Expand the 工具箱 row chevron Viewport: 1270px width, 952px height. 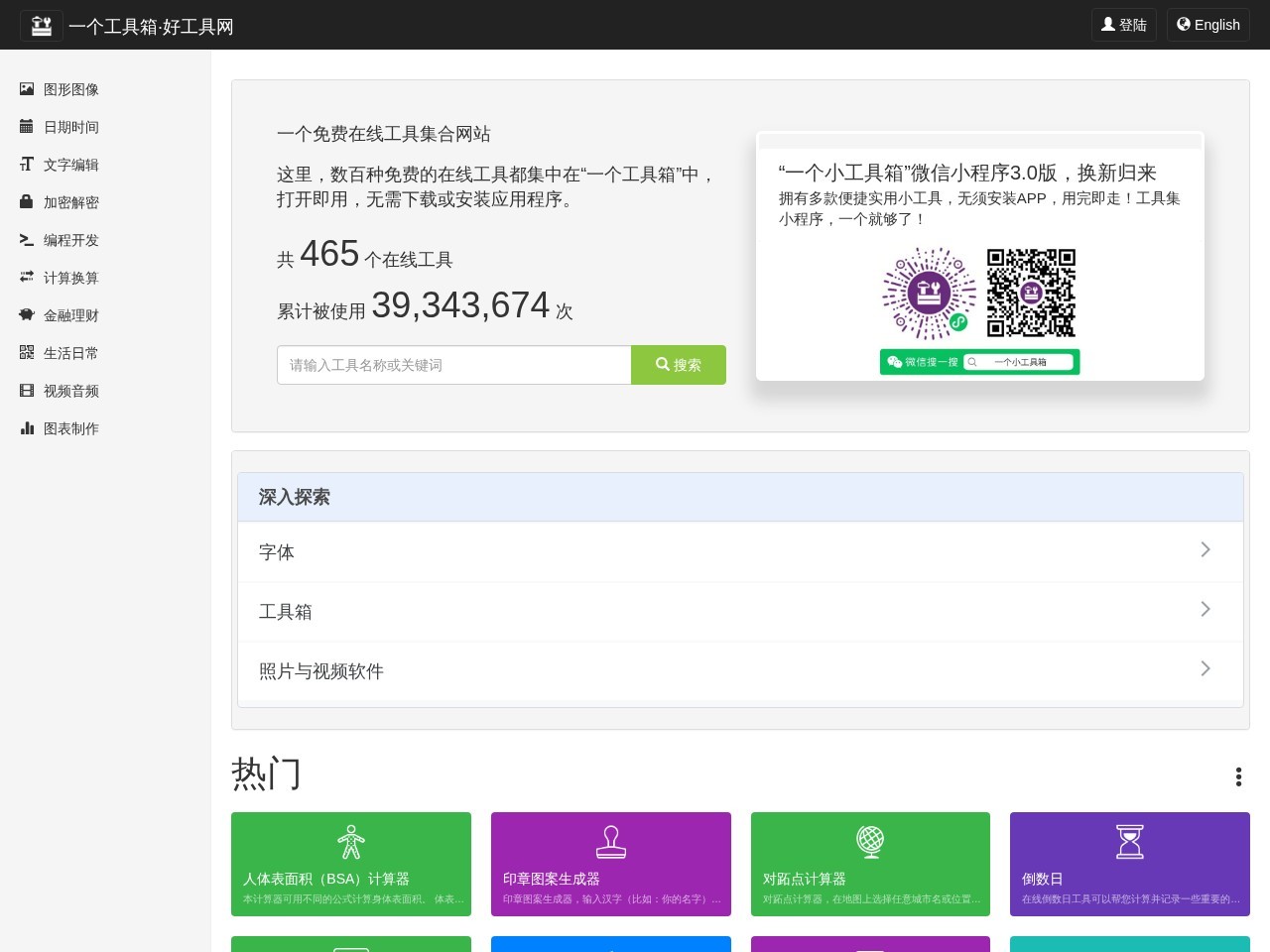1206,609
